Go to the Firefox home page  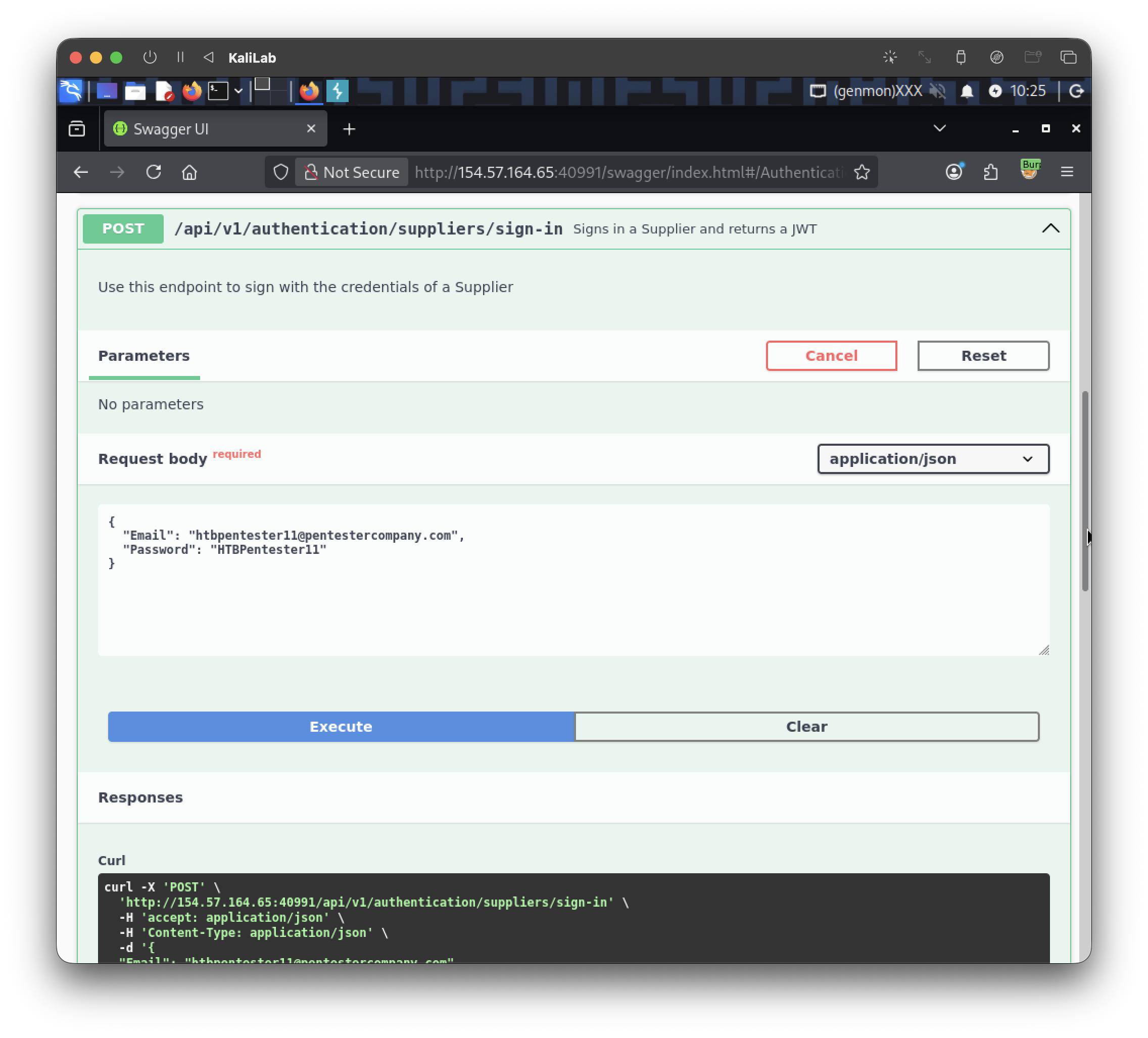(189, 172)
